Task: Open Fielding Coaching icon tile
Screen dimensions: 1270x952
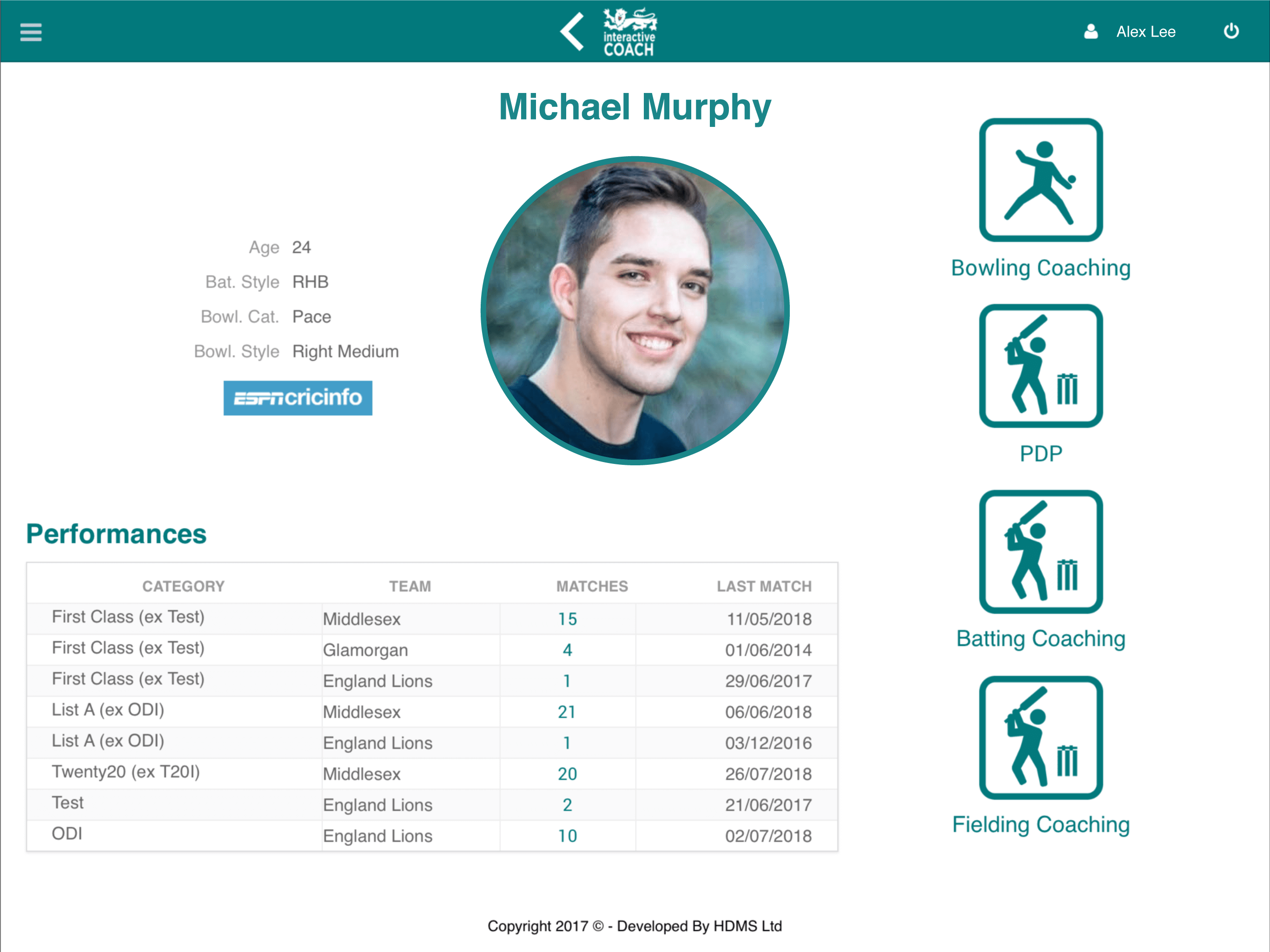Action: pos(1040,738)
